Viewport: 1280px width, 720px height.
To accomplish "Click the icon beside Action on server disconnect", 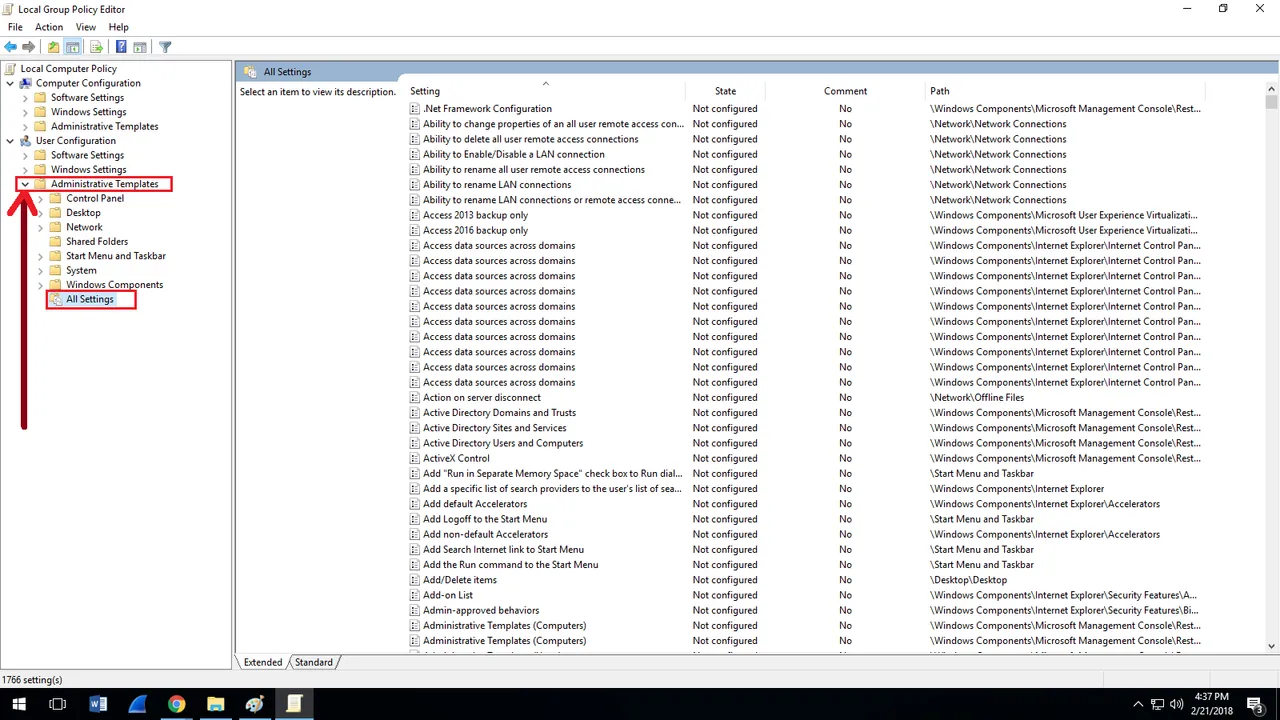I will [x=415, y=398].
